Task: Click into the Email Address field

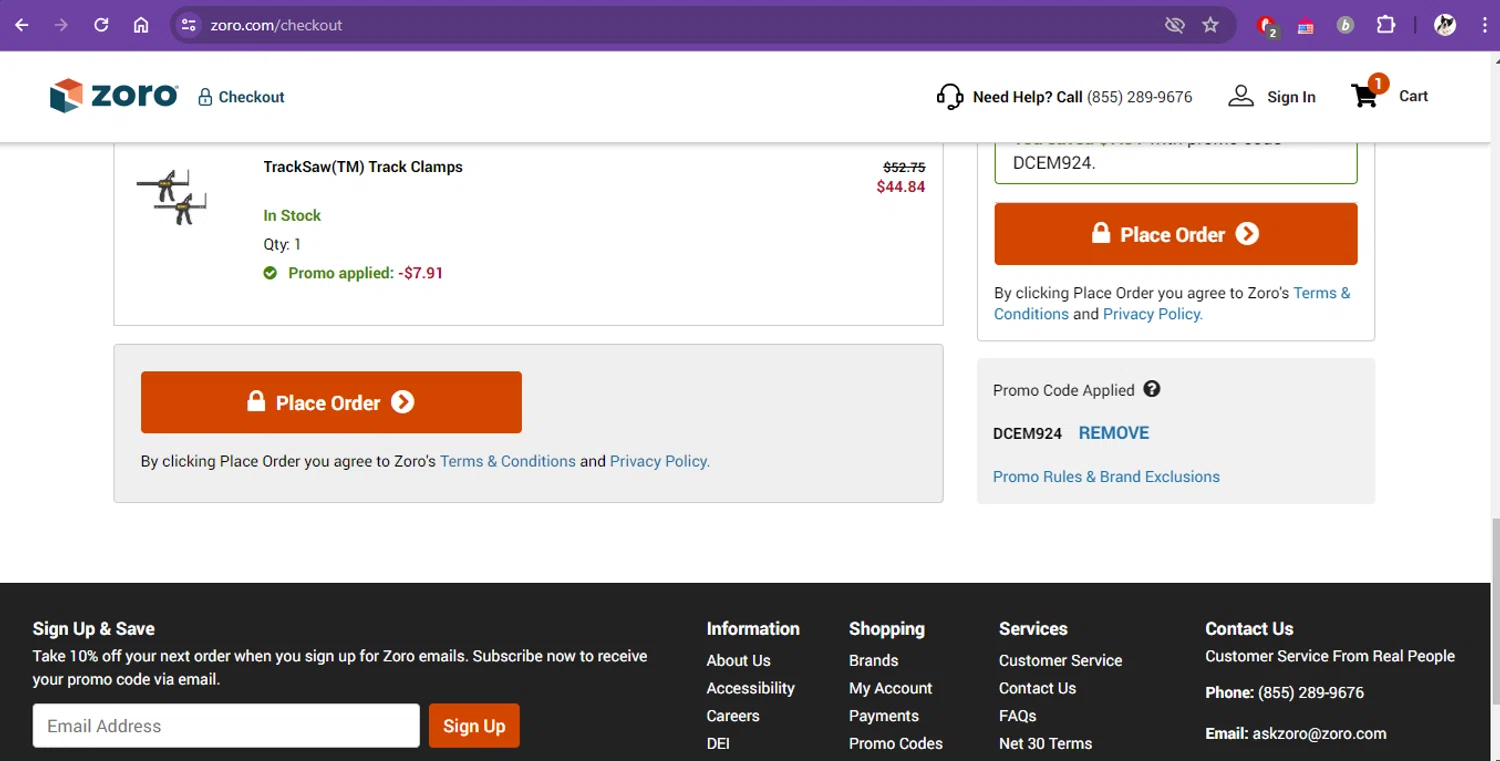Action: point(226,726)
